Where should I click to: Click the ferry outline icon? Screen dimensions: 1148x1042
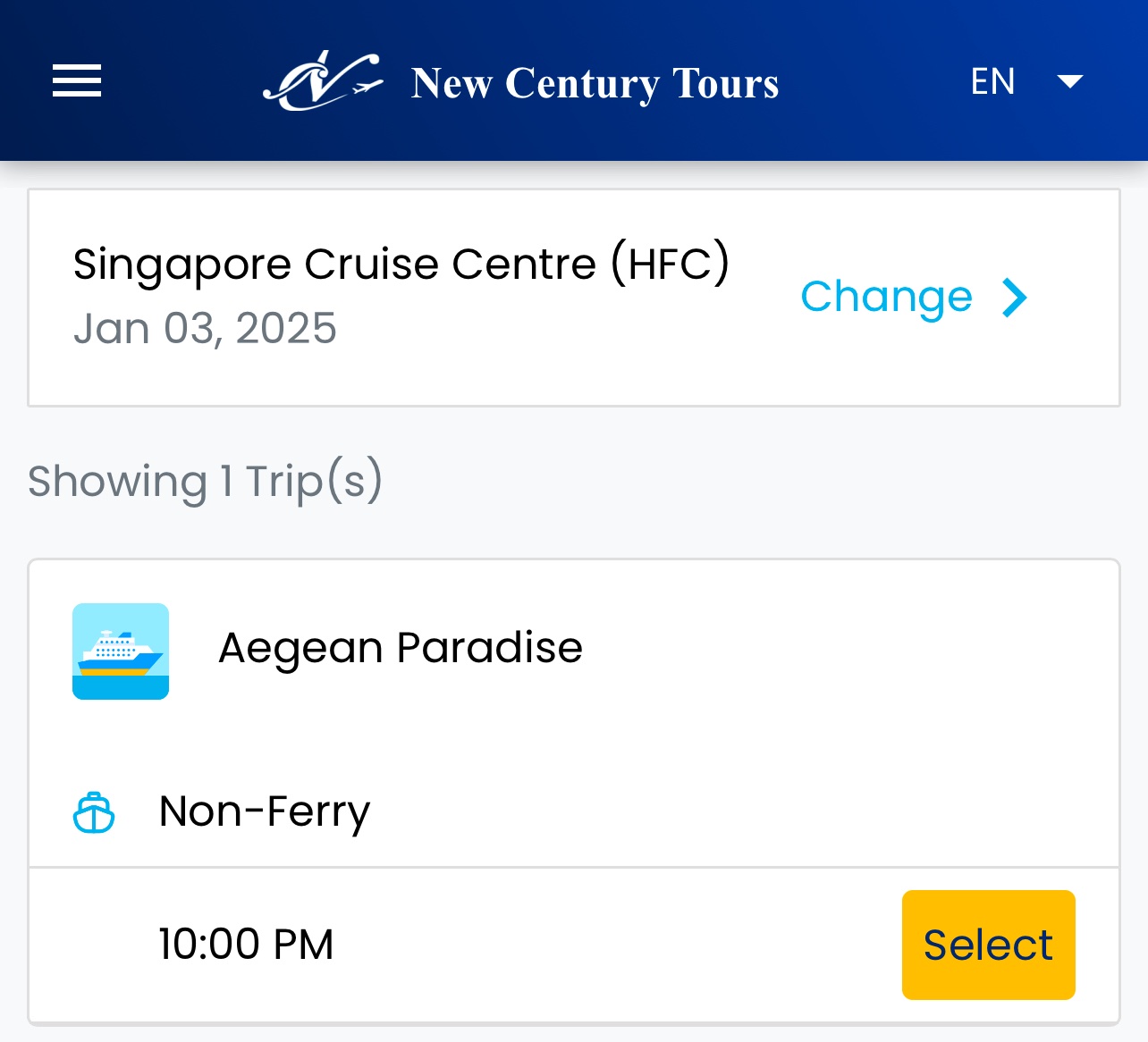[x=94, y=812]
